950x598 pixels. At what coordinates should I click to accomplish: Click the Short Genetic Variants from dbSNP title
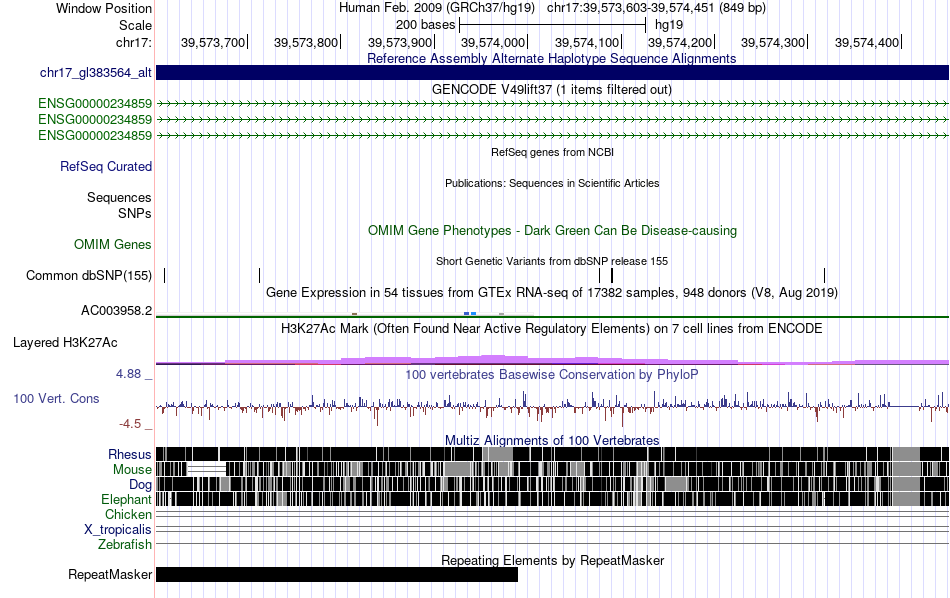pyautogui.click(x=552, y=261)
